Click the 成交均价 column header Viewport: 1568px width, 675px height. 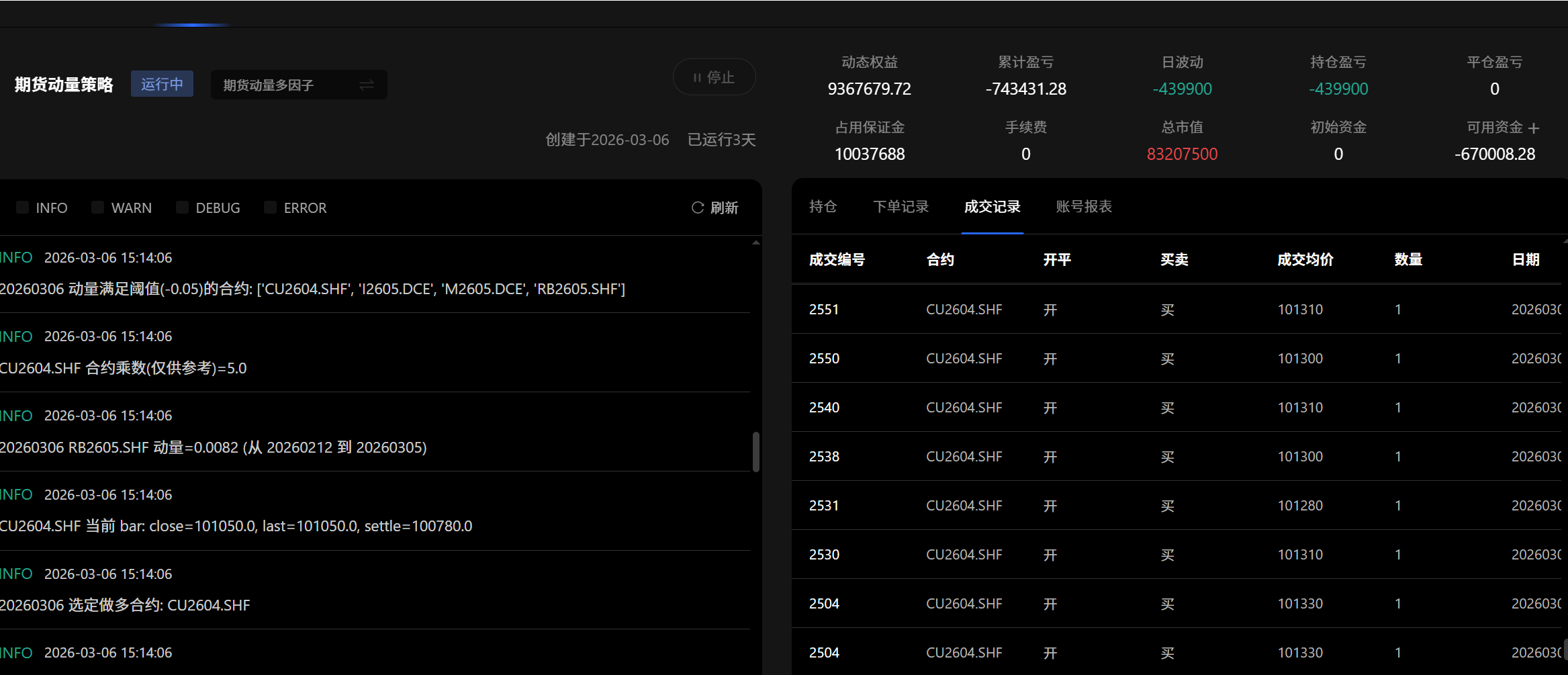pyautogui.click(x=1305, y=259)
